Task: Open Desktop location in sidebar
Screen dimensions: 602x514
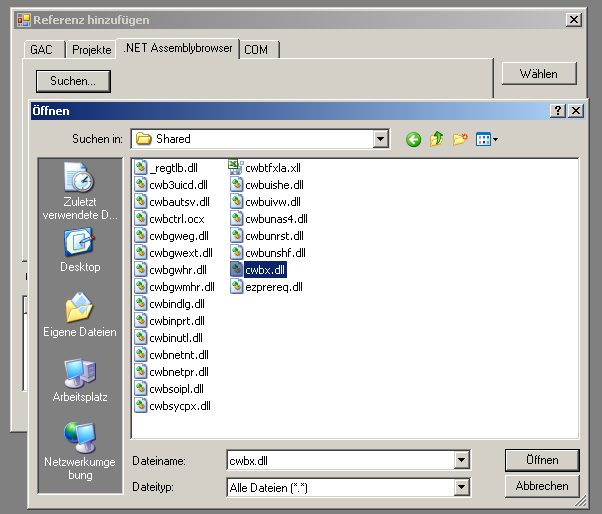Action: pos(80,250)
